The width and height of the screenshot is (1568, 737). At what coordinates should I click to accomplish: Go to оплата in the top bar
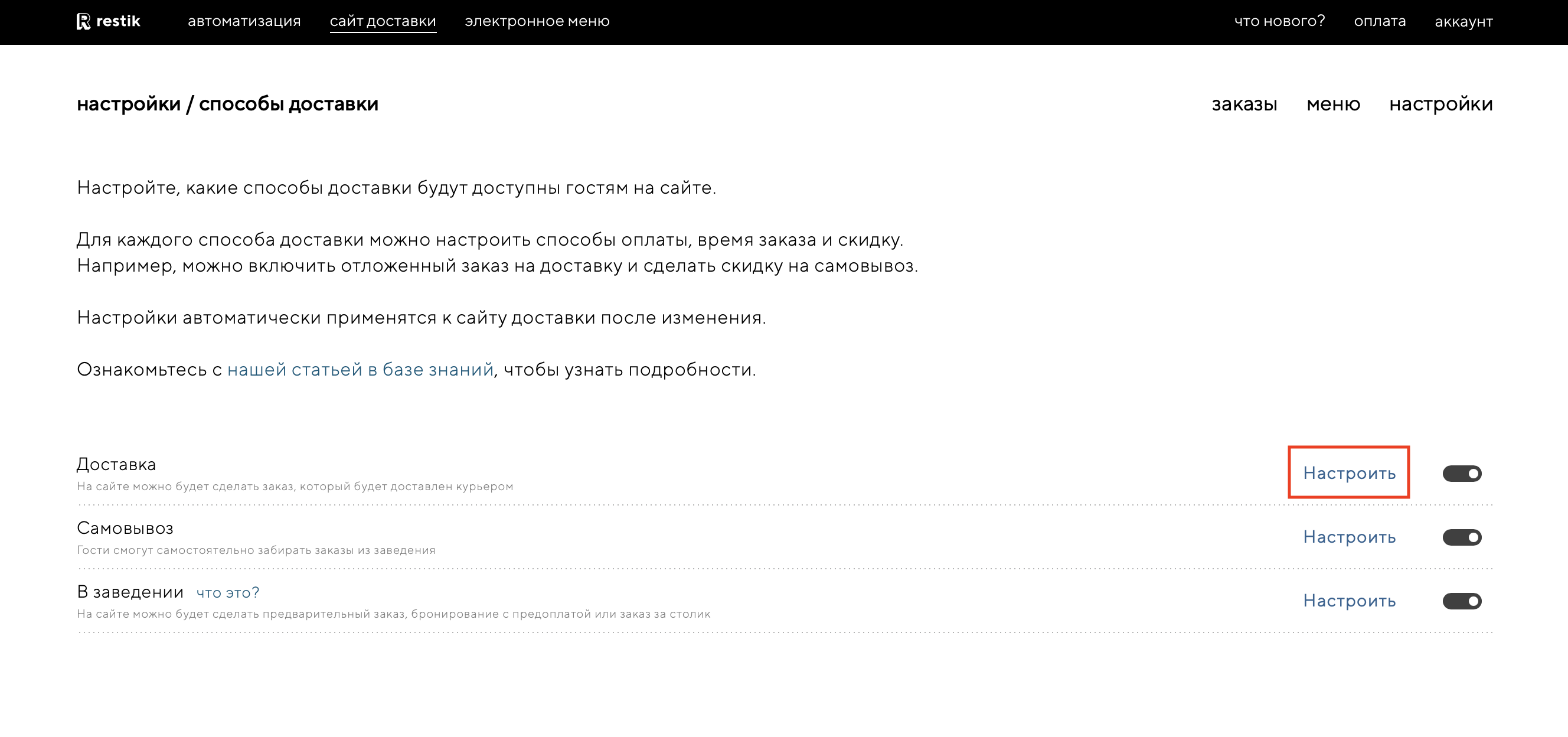pos(1379,21)
